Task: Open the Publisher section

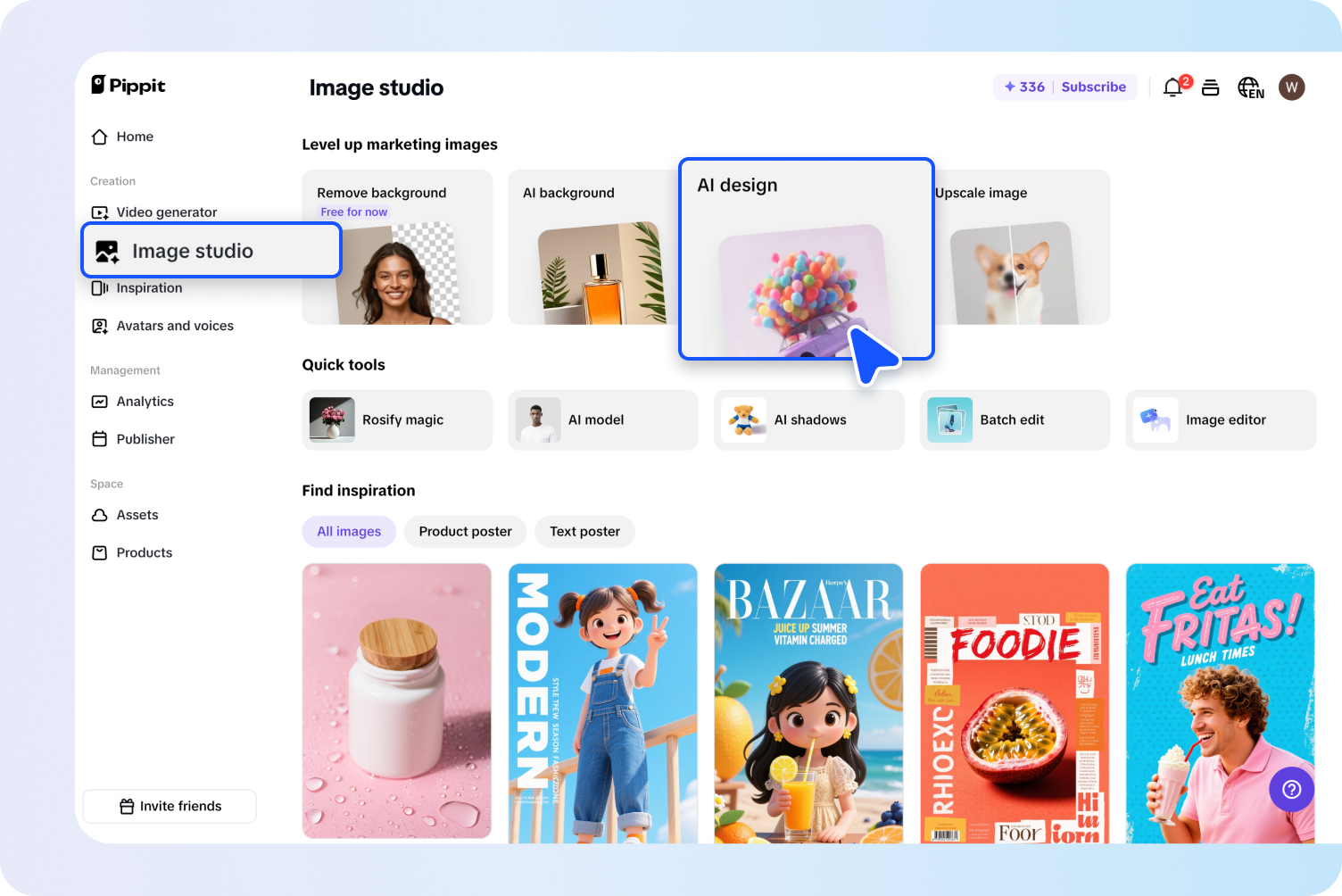Action: pyautogui.click(x=145, y=438)
